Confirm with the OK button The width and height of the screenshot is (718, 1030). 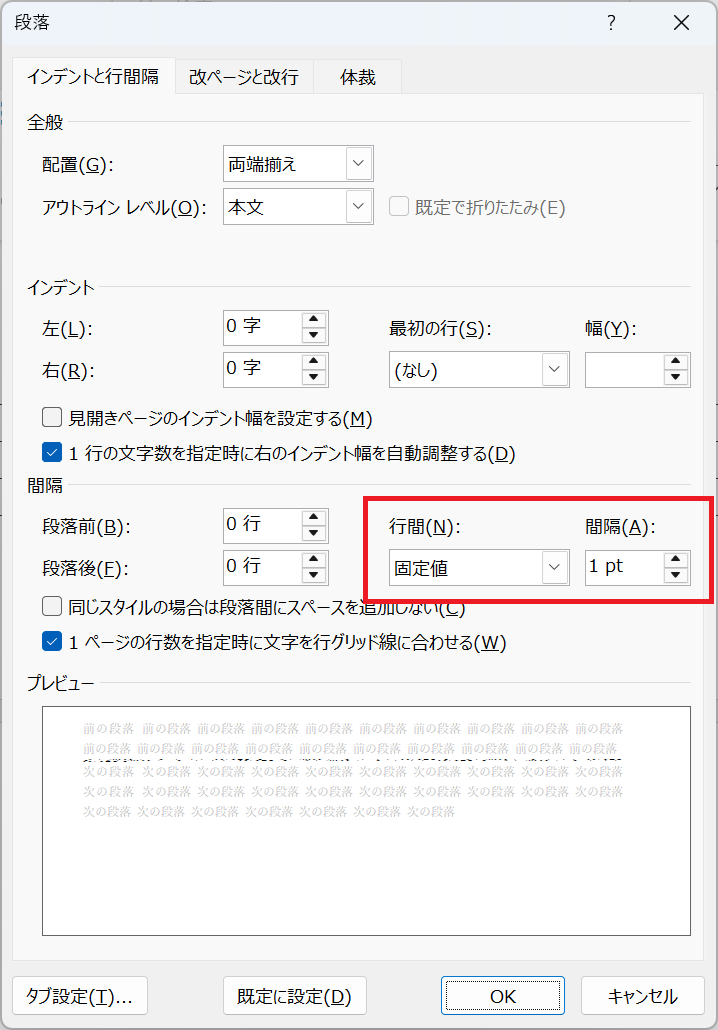point(503,996)
